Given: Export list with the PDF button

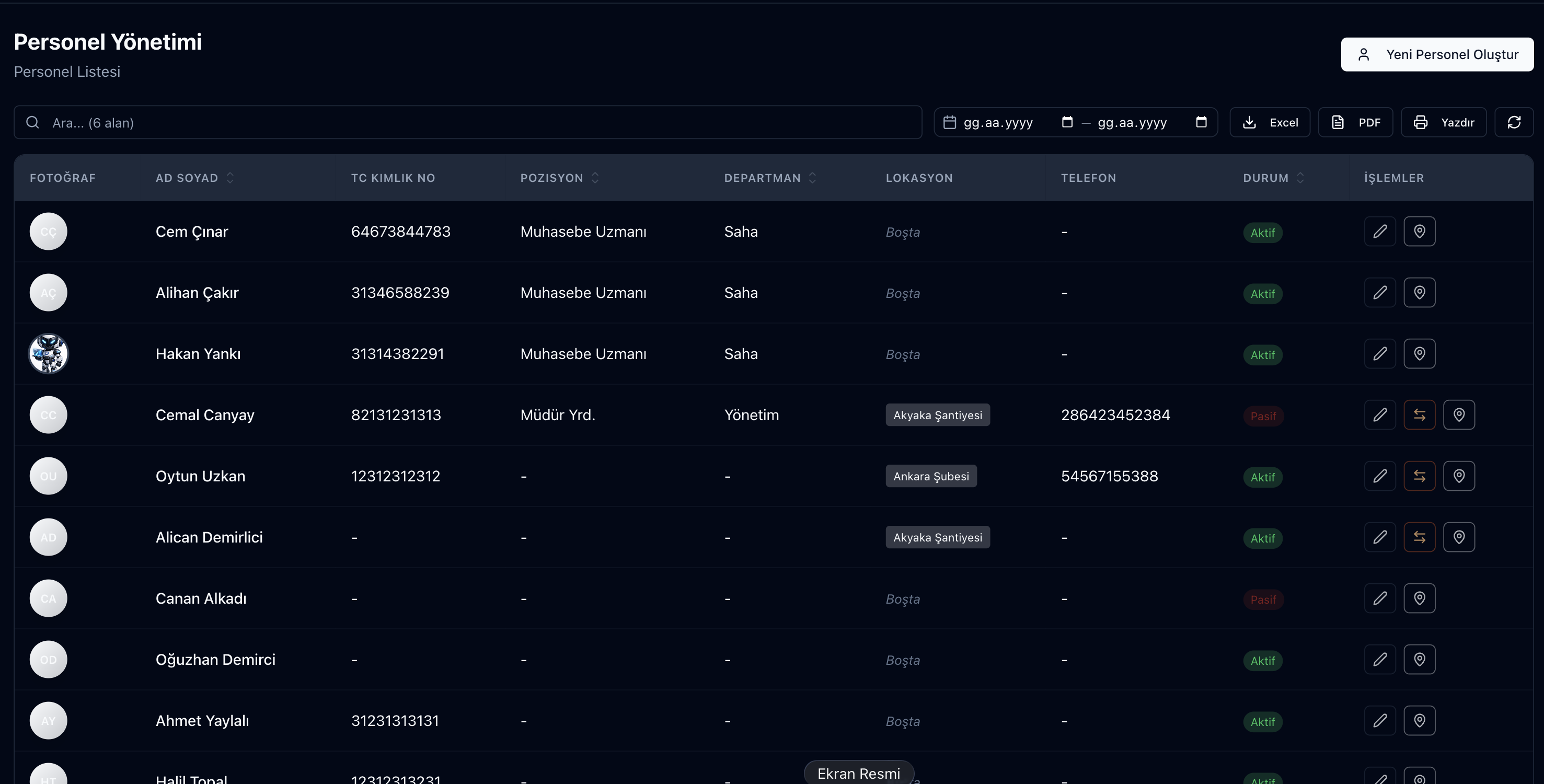Looking at the screenshot, I should (x=1355, y=122).
